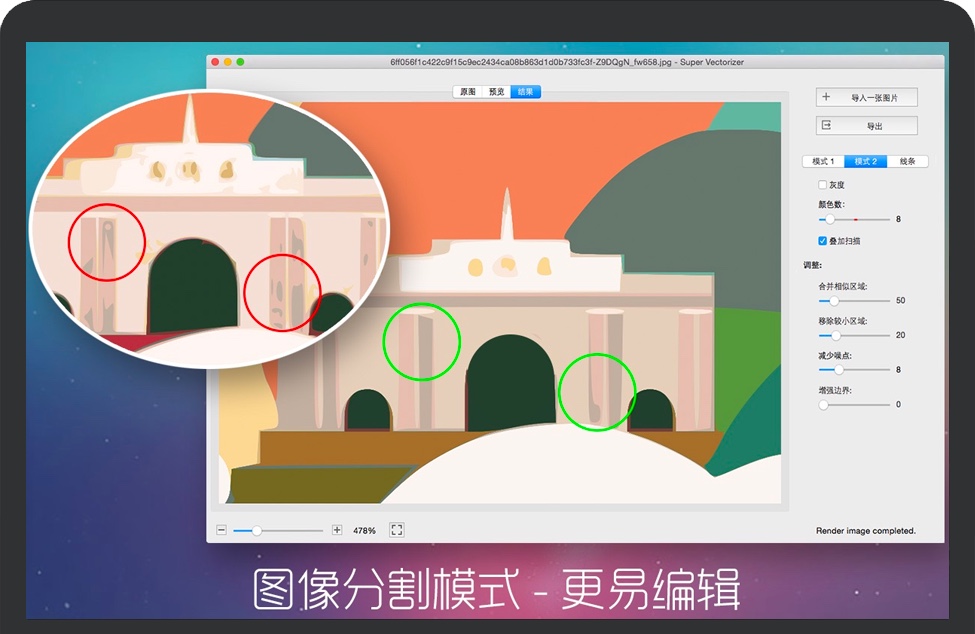Enable the 灰度 grayscale checkbox
975x634 pixels.
(x=820, y=184)
